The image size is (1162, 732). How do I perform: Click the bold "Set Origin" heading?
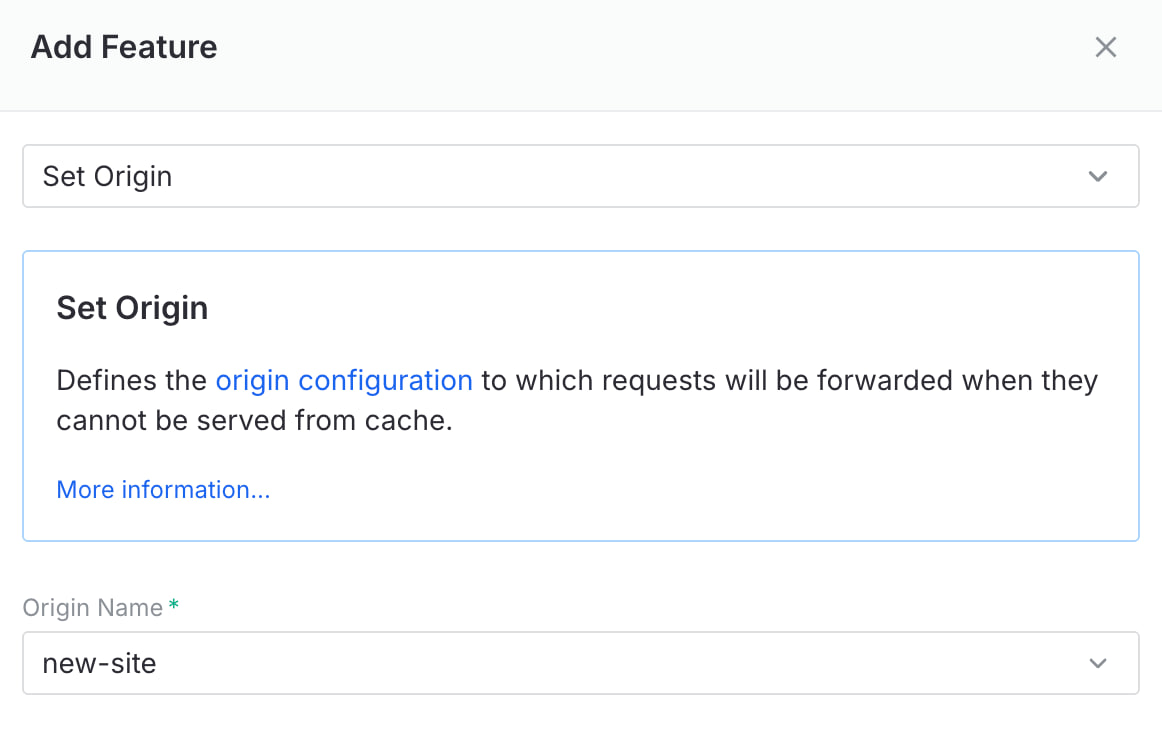click(132, 308)
